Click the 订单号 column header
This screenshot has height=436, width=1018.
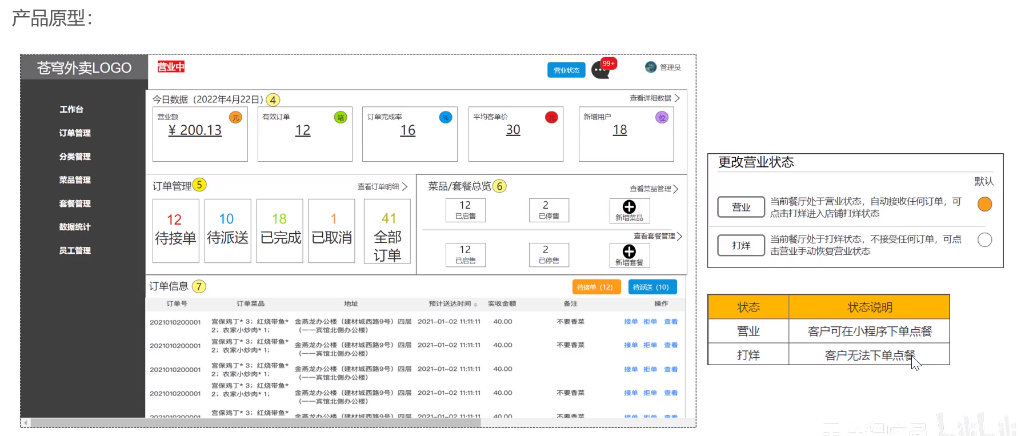177,304
